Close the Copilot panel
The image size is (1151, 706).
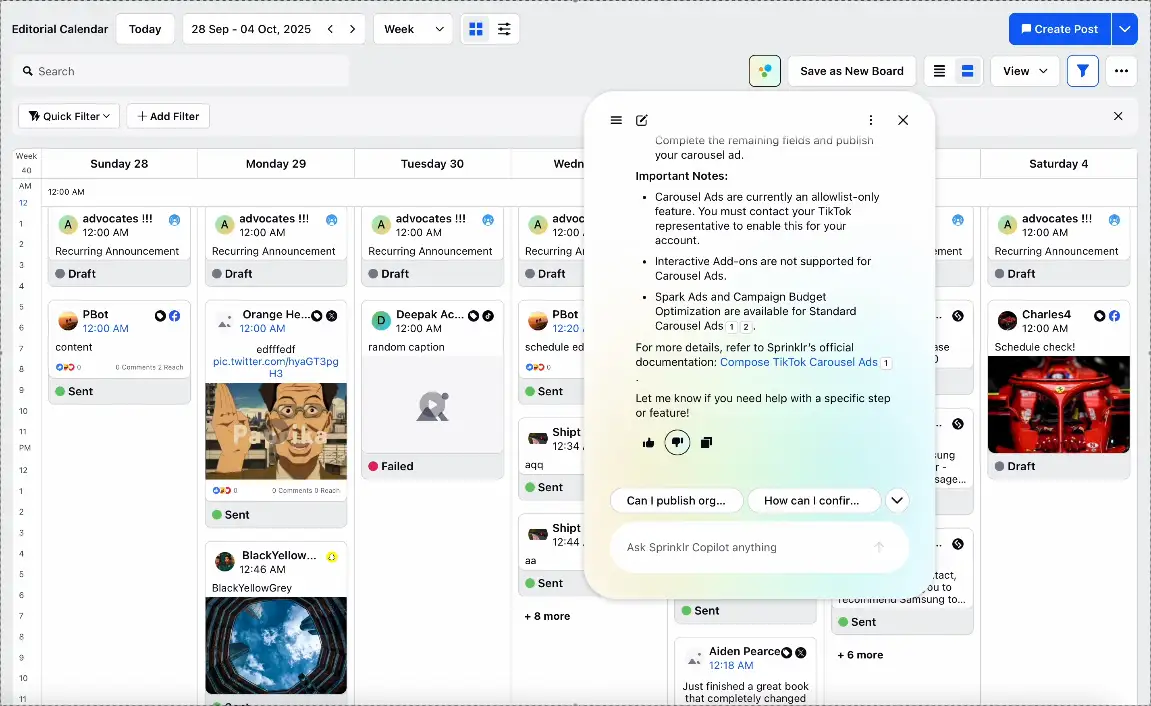tap(903, 120)
